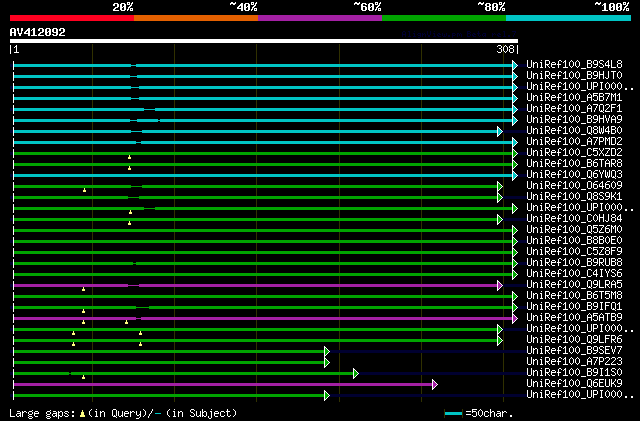Image resolution: width=640 pixels, height=421 pixels.
Task: Click the arrowhead ending the A7Q2F1 alignment
Action: [x=515, y=109]
